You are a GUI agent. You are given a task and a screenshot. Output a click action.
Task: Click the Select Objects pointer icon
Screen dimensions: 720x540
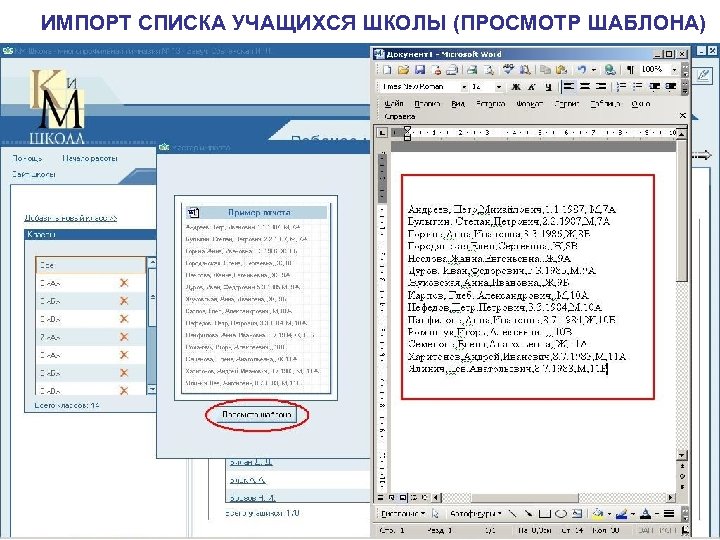point(436,514)
